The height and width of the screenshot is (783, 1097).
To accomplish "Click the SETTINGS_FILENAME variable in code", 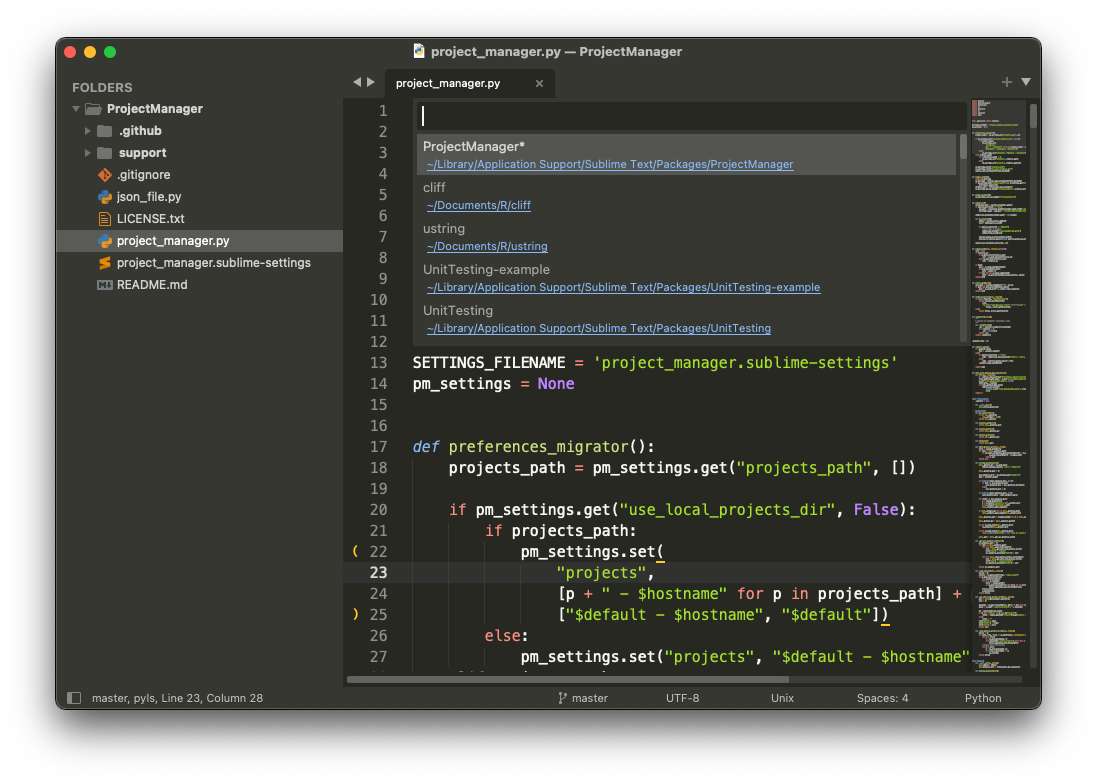I will [489, 362].
